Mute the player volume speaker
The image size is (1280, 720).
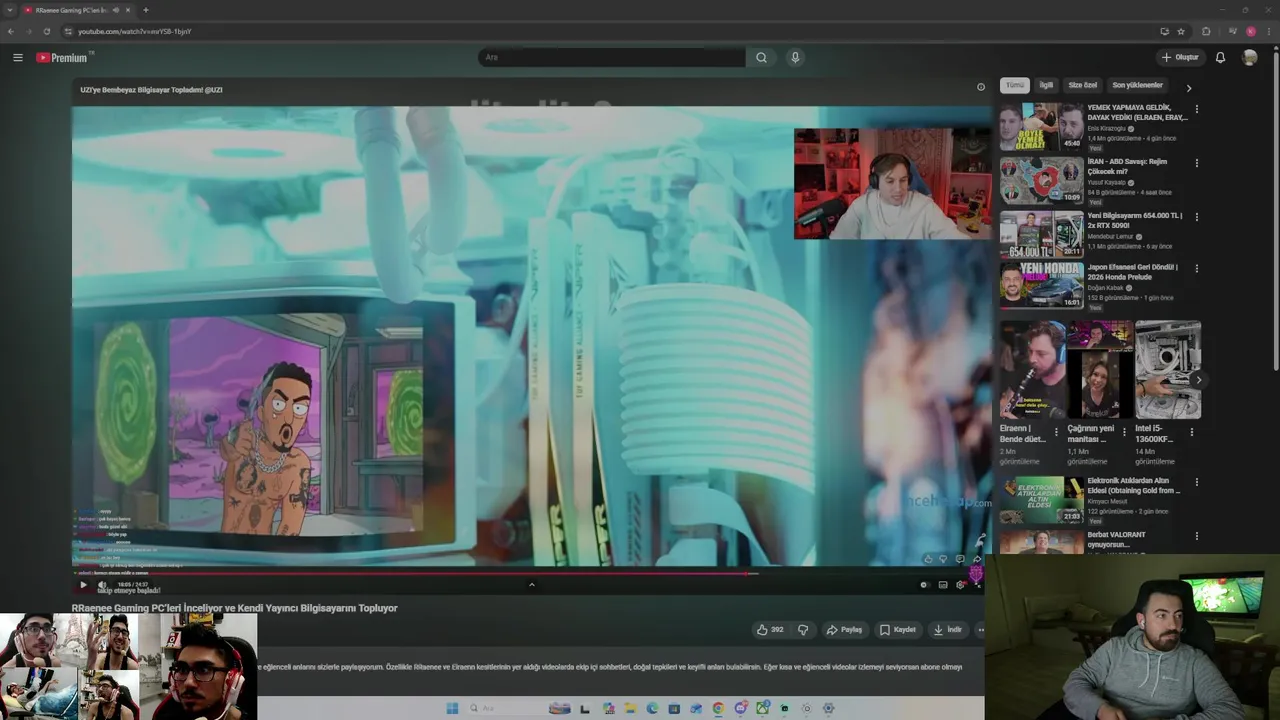pos(101,585)
